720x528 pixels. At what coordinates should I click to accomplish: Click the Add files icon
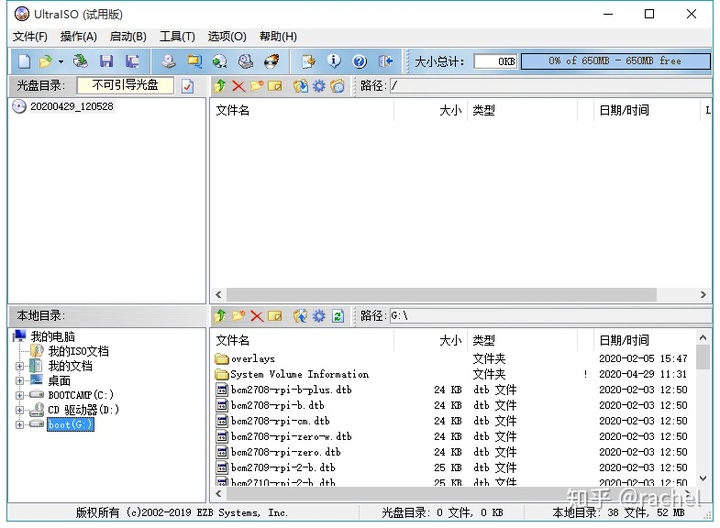click(x=309, y=61)
